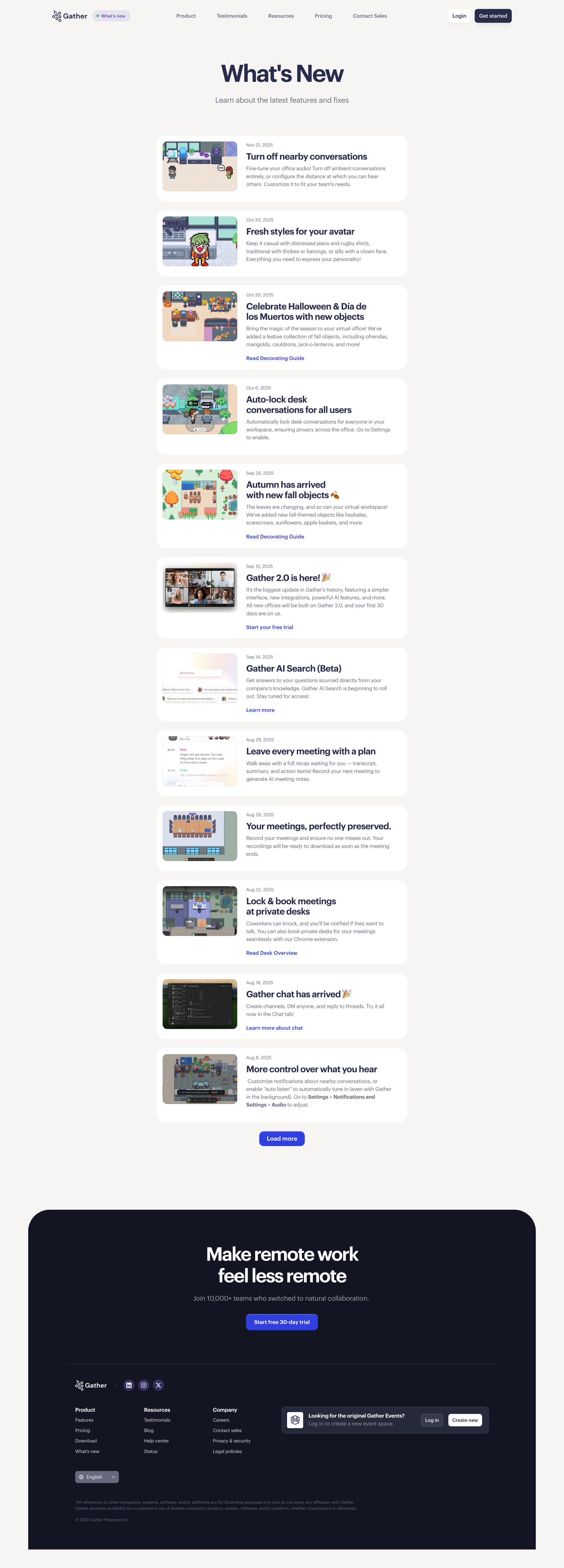Click the More control over what you hear heading
564x1568 pixels.
pyautogui.click(x=311, y=1069)
